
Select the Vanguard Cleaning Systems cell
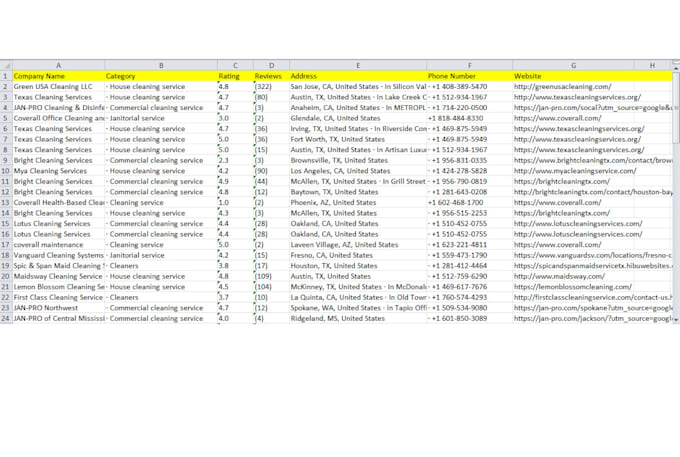coord(59,255)
